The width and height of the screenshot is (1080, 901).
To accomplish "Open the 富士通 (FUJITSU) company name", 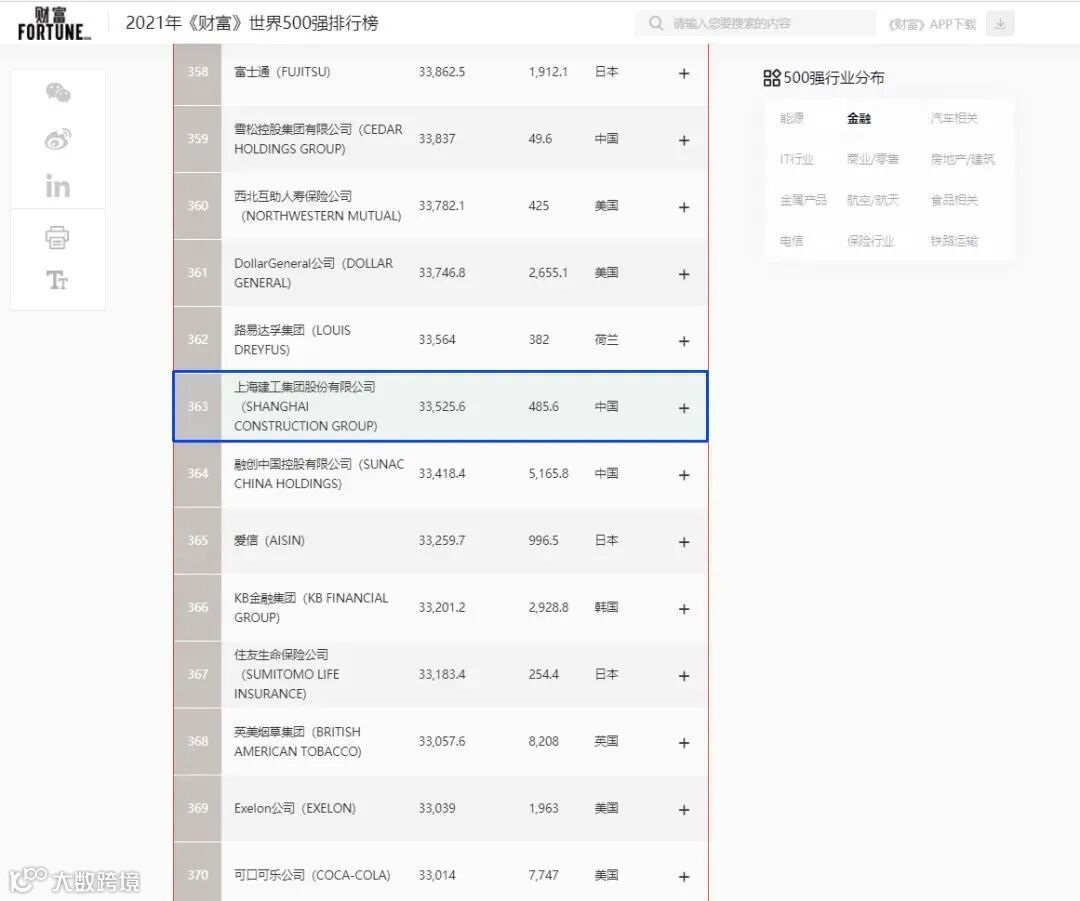I will [x=282, y=72].
